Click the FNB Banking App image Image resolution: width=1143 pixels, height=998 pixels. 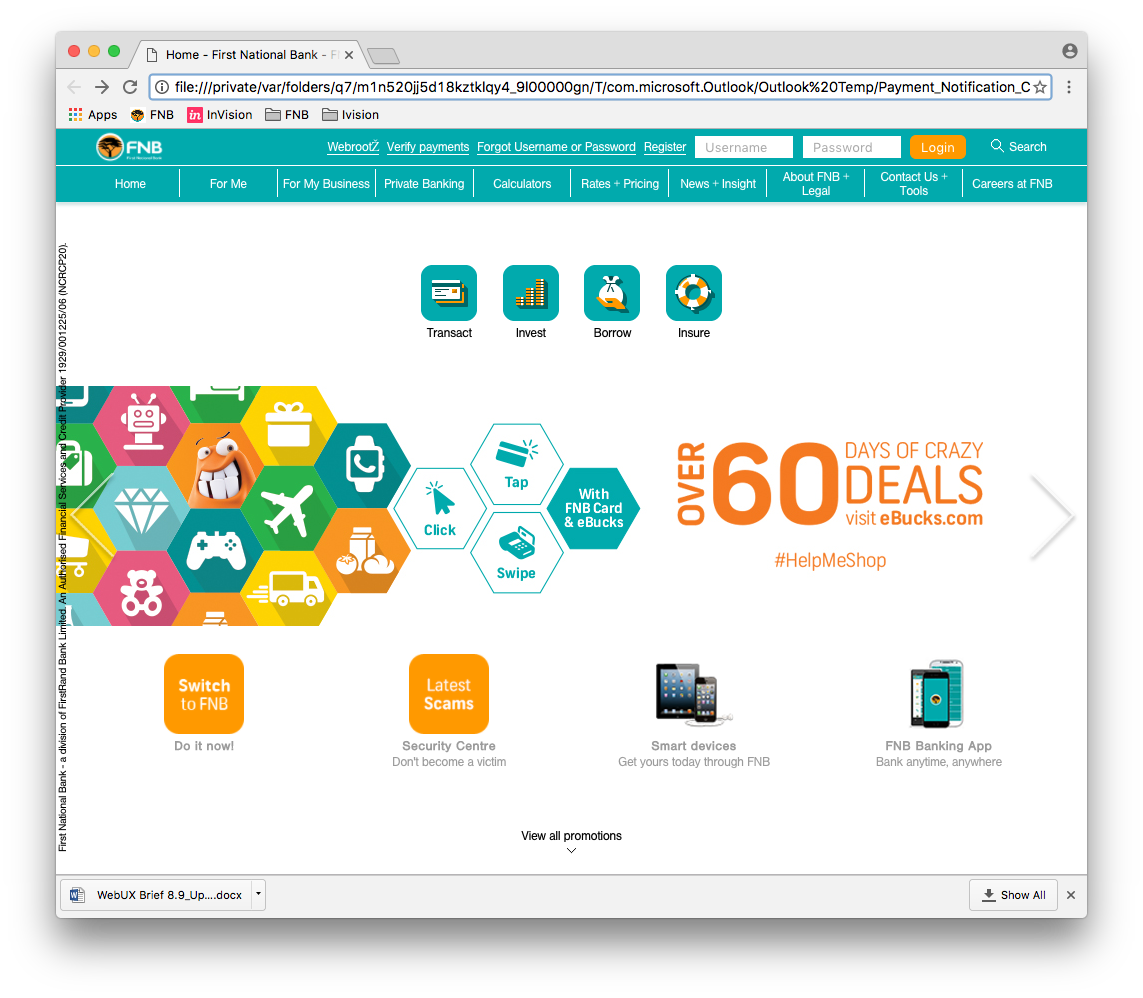click(937, 693)
